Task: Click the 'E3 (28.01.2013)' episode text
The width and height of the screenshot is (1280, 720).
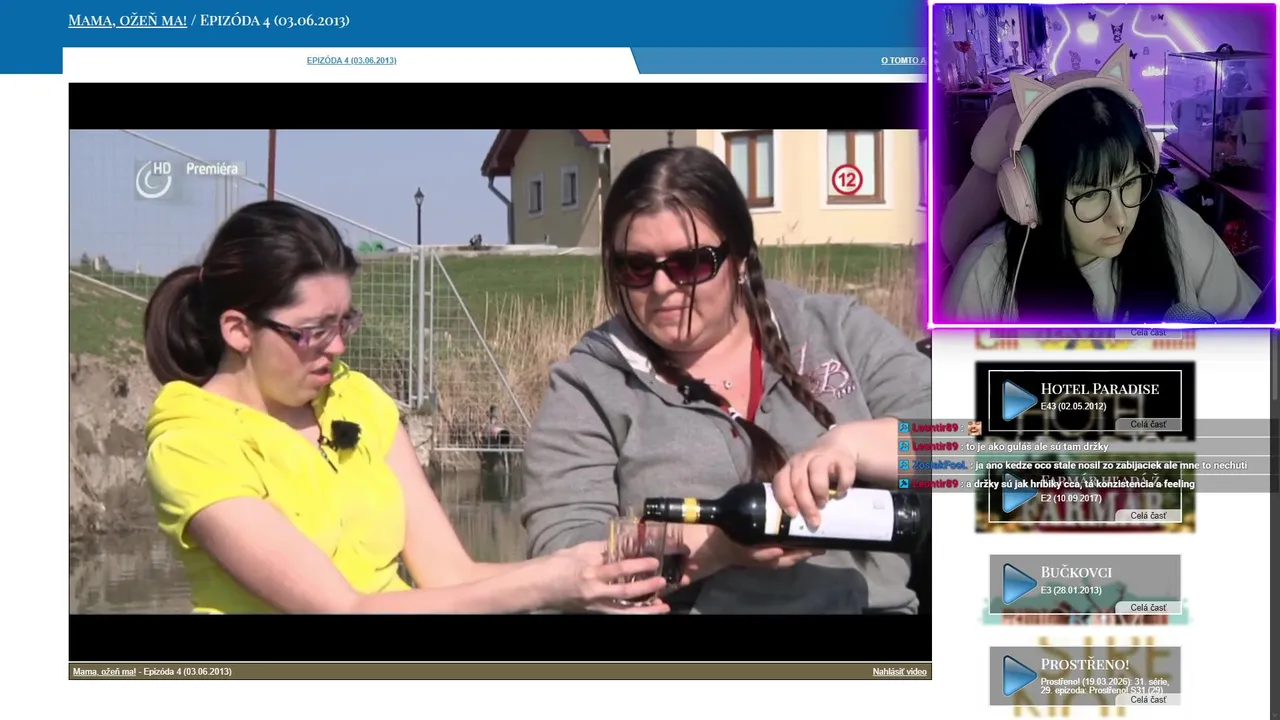Action: [1071, 591]
